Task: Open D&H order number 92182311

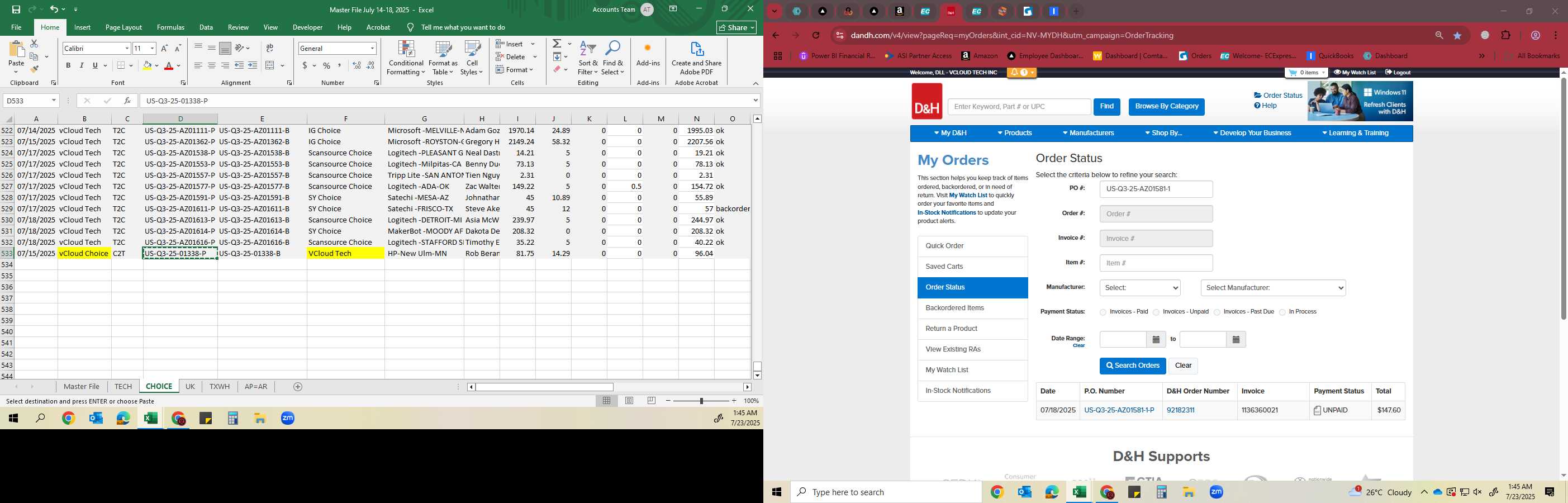Action: [x=1180, y=410]
